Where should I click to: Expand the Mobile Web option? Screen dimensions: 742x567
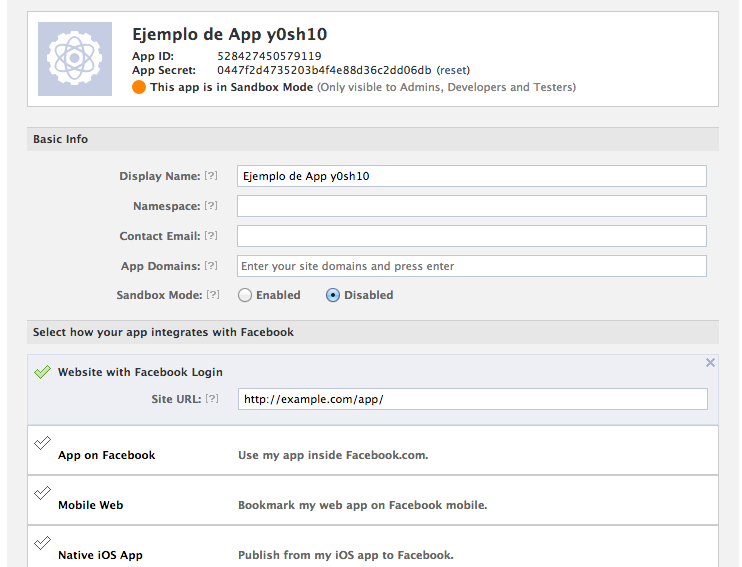[373, 500]
